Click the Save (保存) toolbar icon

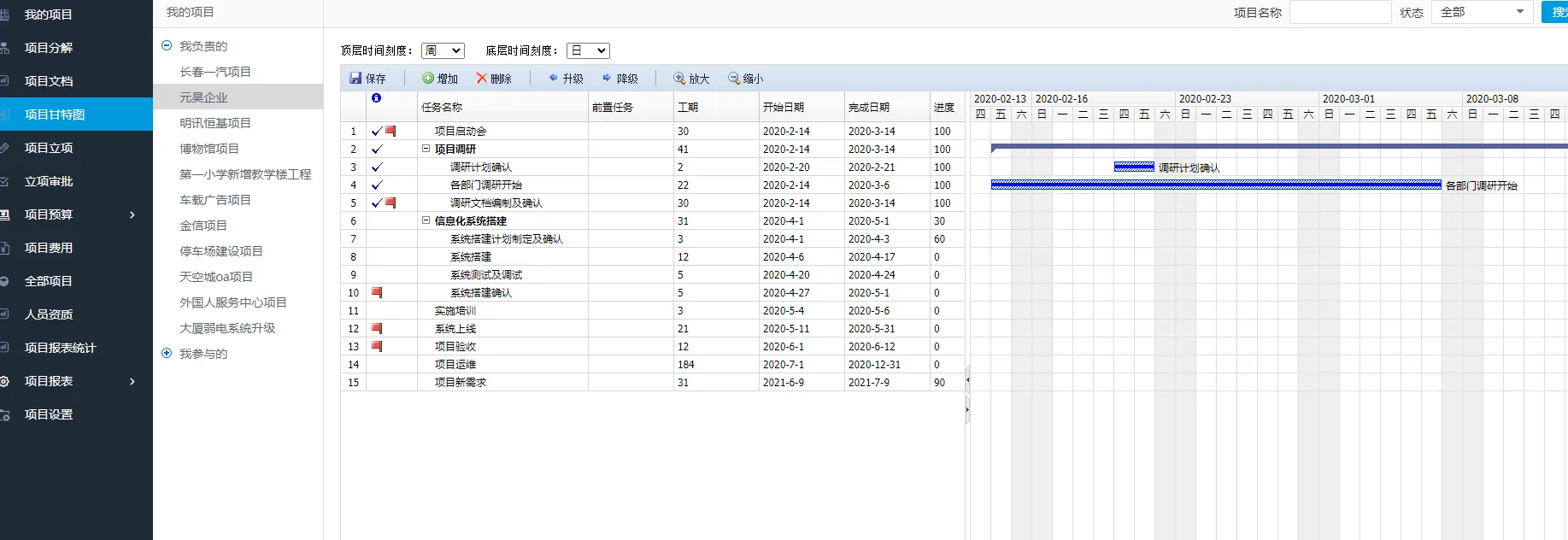pyautogui.click(x=355, y=78)
